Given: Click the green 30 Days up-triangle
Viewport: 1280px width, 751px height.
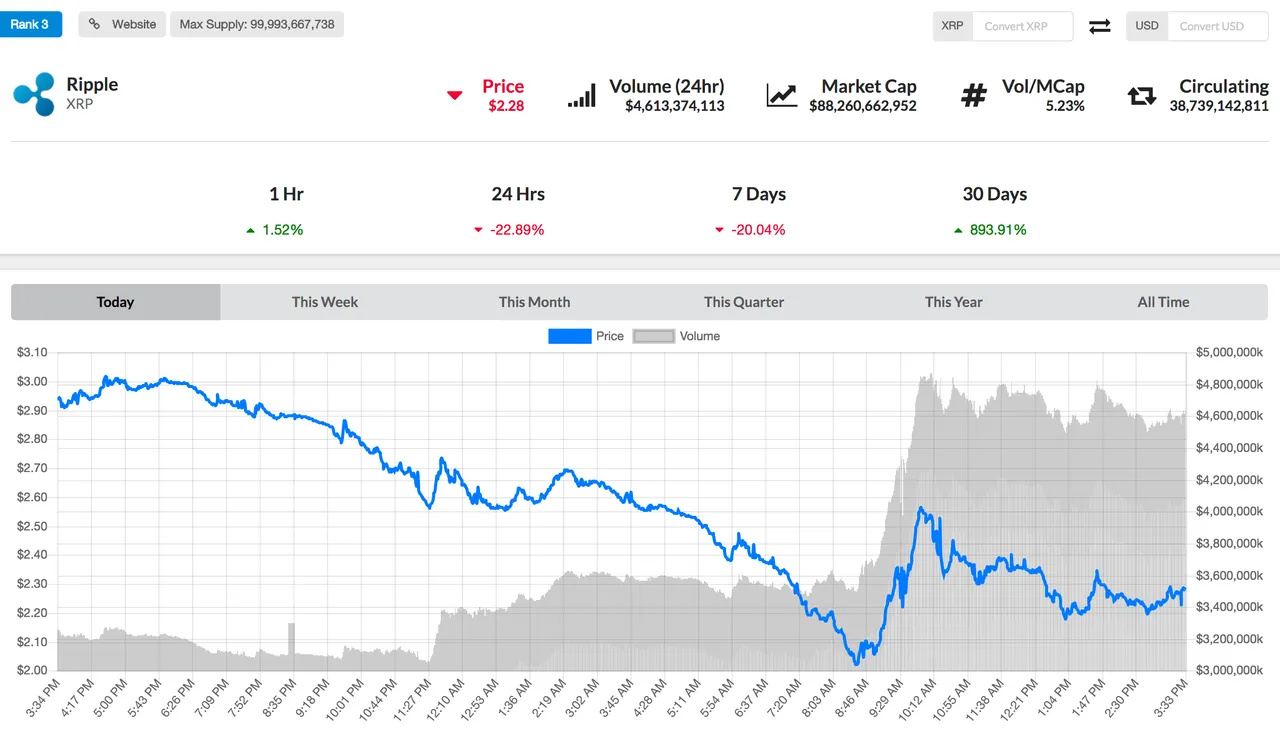Looking at the screenshot, I should coord(958,230).
